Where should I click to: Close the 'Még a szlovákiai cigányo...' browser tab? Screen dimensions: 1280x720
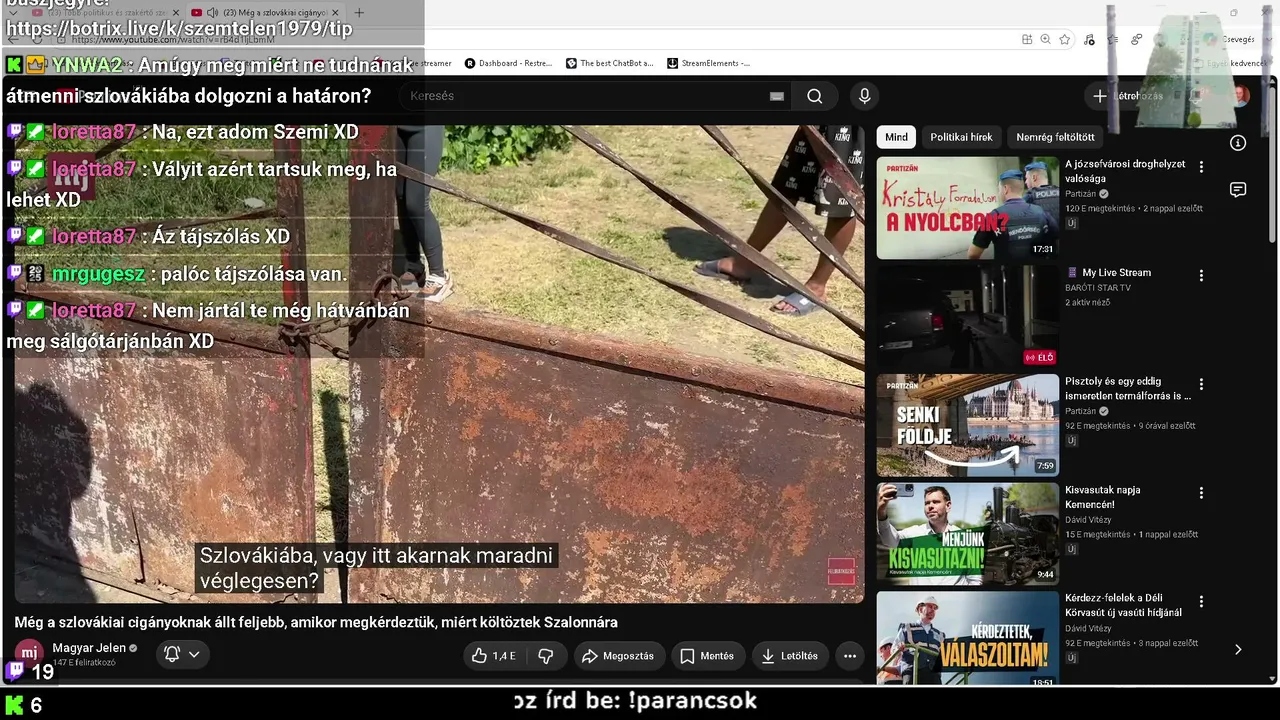coord(335,13)
